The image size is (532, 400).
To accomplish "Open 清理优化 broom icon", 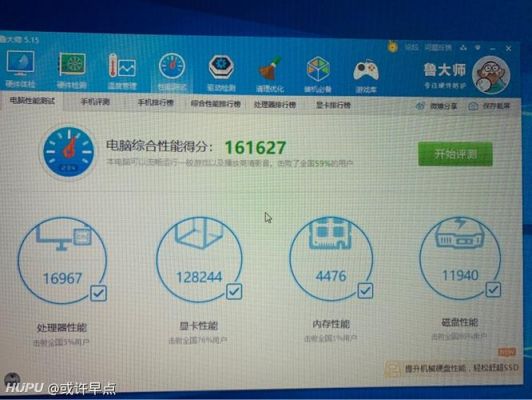I will tap(270, 68).
